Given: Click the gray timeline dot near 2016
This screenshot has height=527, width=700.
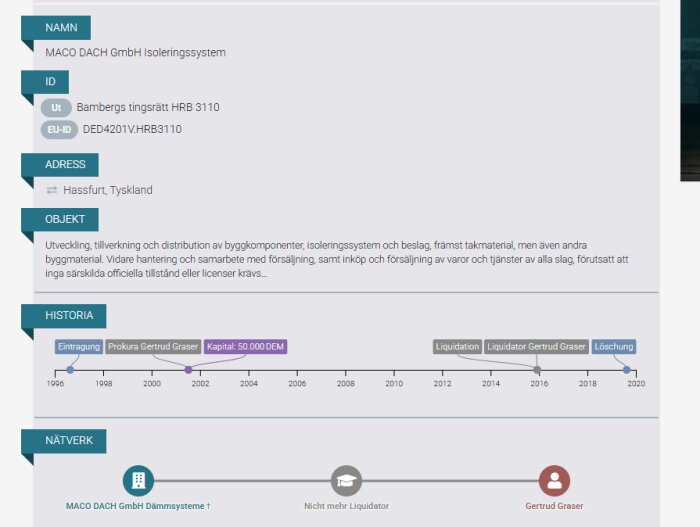Looking at the screenshot, I should (x=538, y=370).
